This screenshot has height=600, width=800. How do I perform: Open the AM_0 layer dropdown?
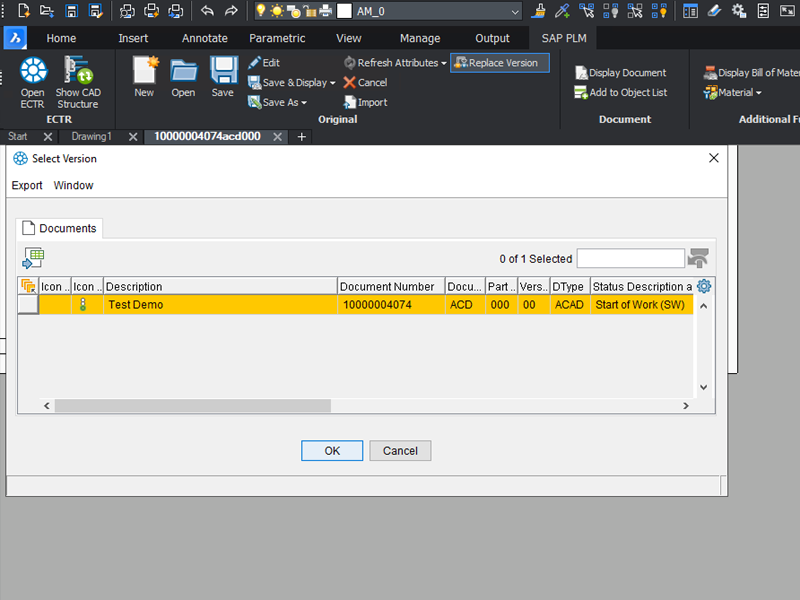(515, 12)
